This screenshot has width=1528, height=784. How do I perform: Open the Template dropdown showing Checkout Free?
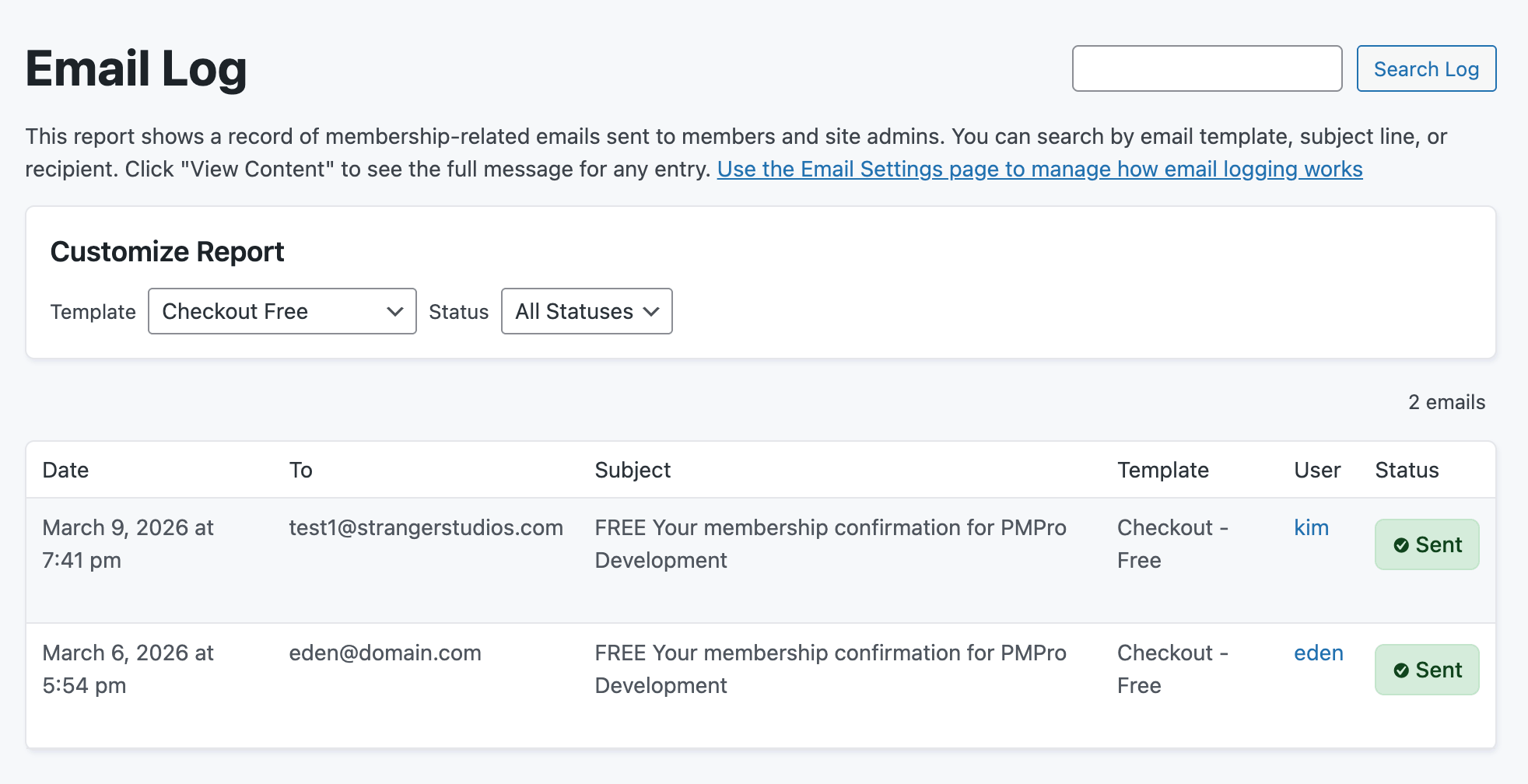point(282,311)
